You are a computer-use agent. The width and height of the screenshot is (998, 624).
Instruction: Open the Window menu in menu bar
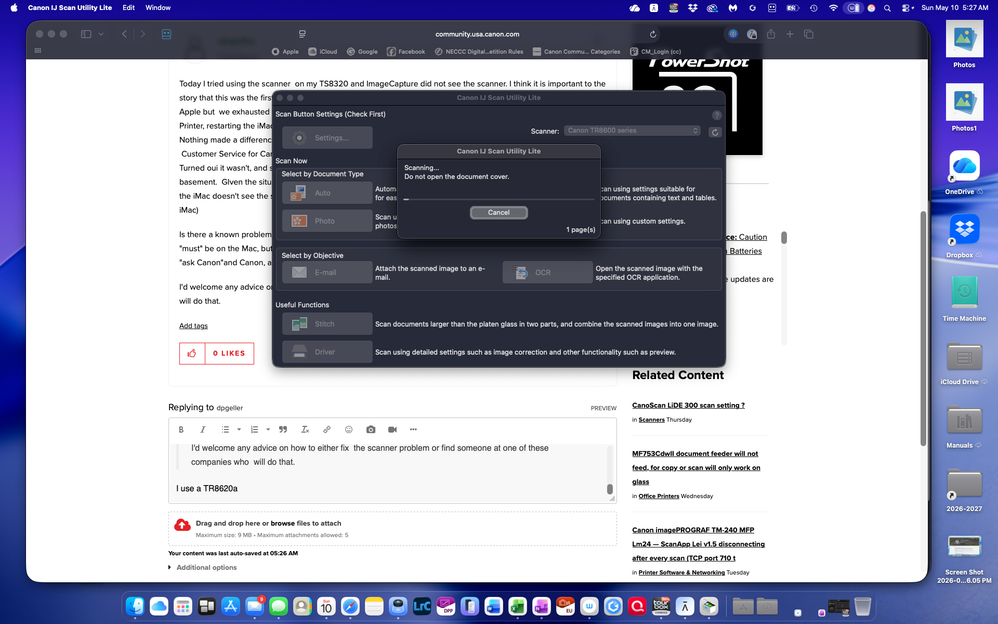point(158,8)
